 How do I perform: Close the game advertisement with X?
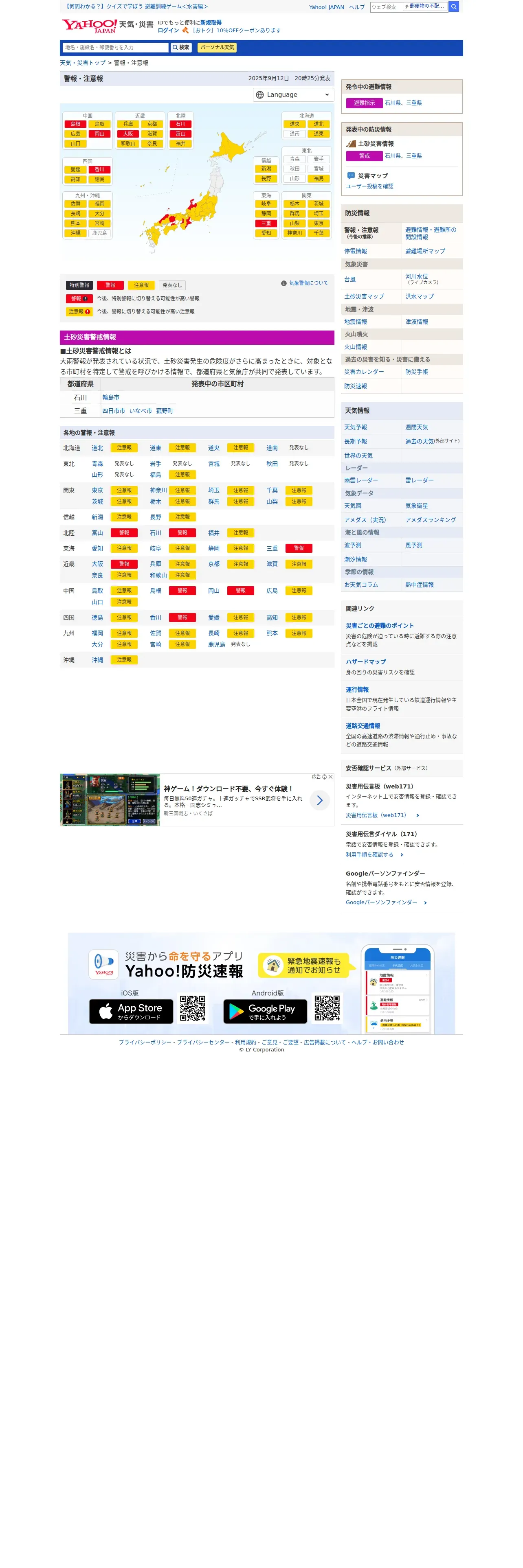click(331, 777)
